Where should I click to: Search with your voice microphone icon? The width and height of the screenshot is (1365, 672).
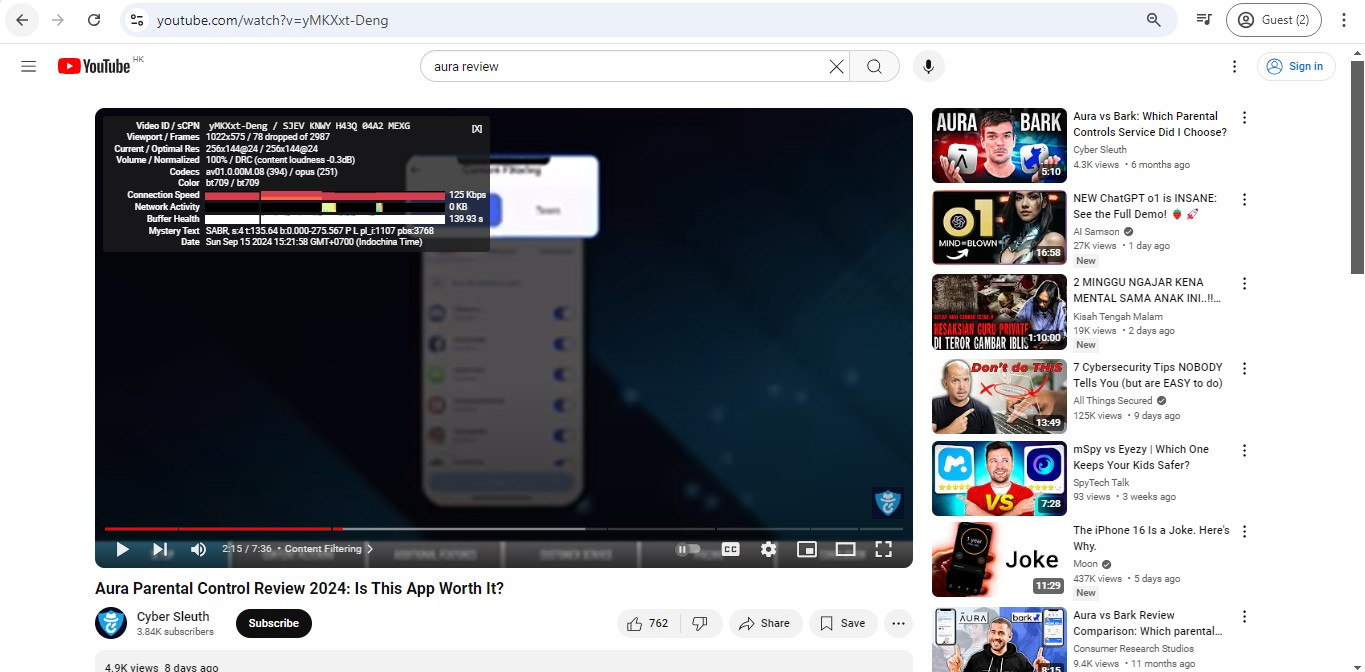(928, 66)
